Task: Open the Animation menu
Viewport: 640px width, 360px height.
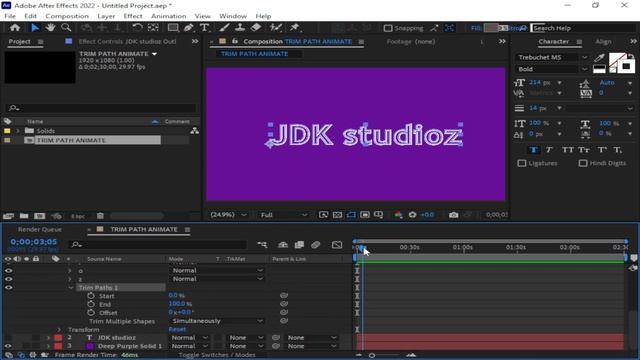Action: click(x=169, y=16)
